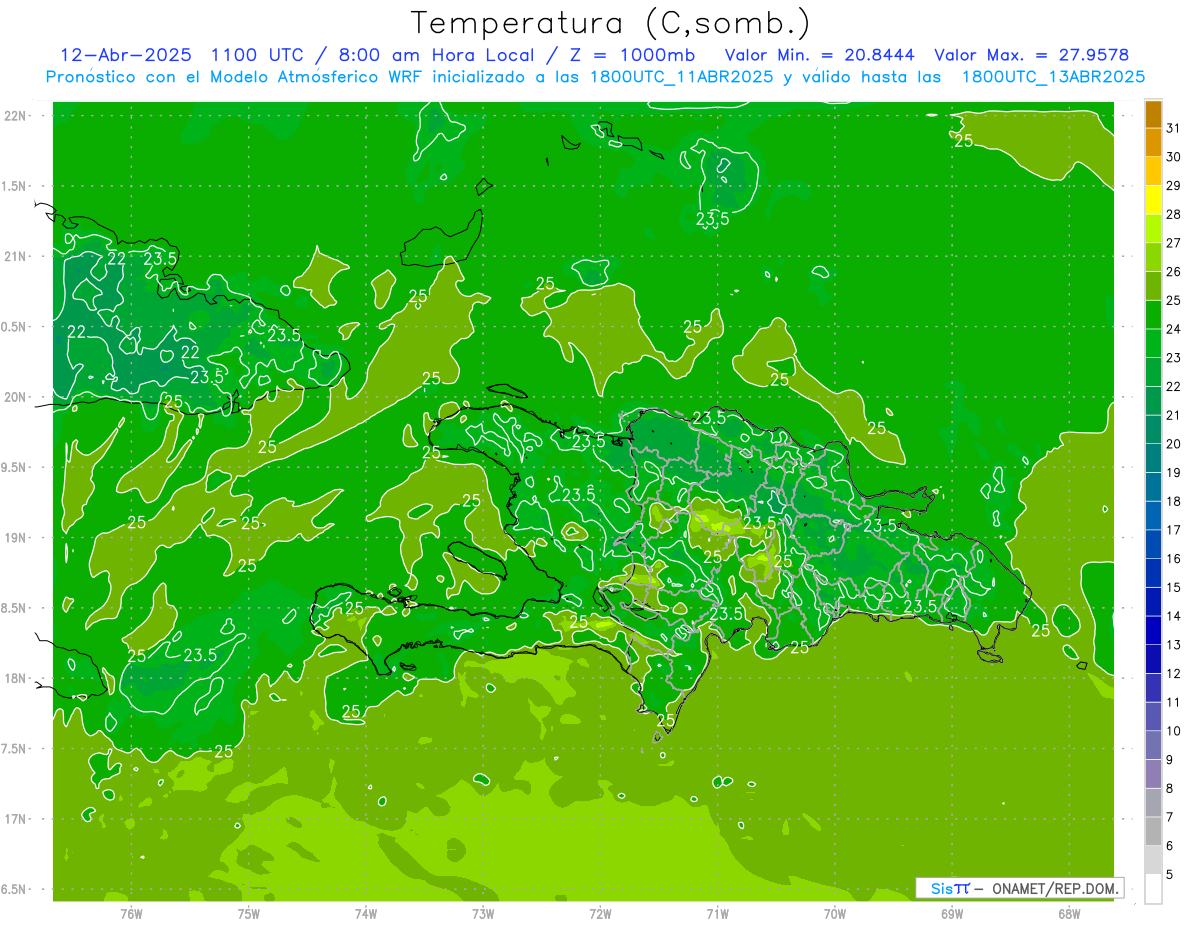Click the '1100 UTC' time text
Screen dimensions: 1200x927
[x=255, y=56]
